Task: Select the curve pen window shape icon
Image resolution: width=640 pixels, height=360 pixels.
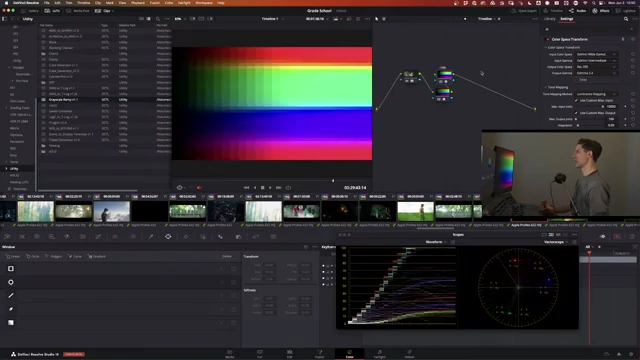Action: point(11,309)
